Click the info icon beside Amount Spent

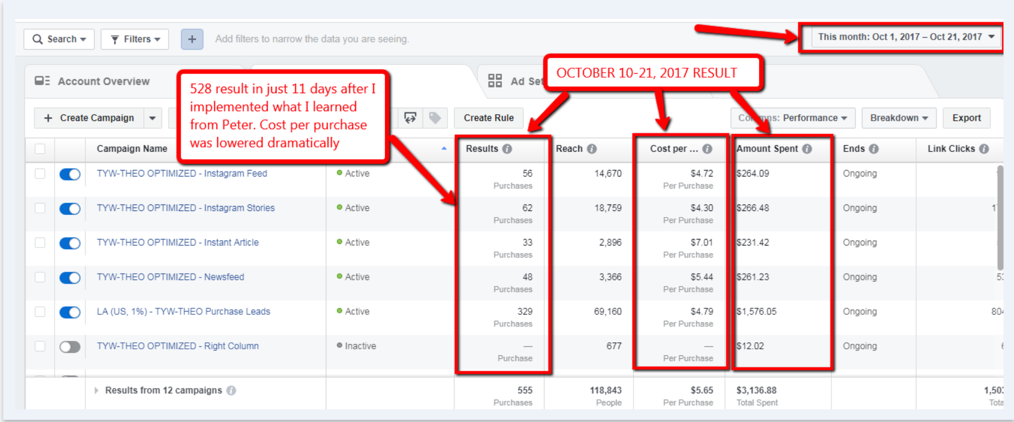click(x=806, y=149)
